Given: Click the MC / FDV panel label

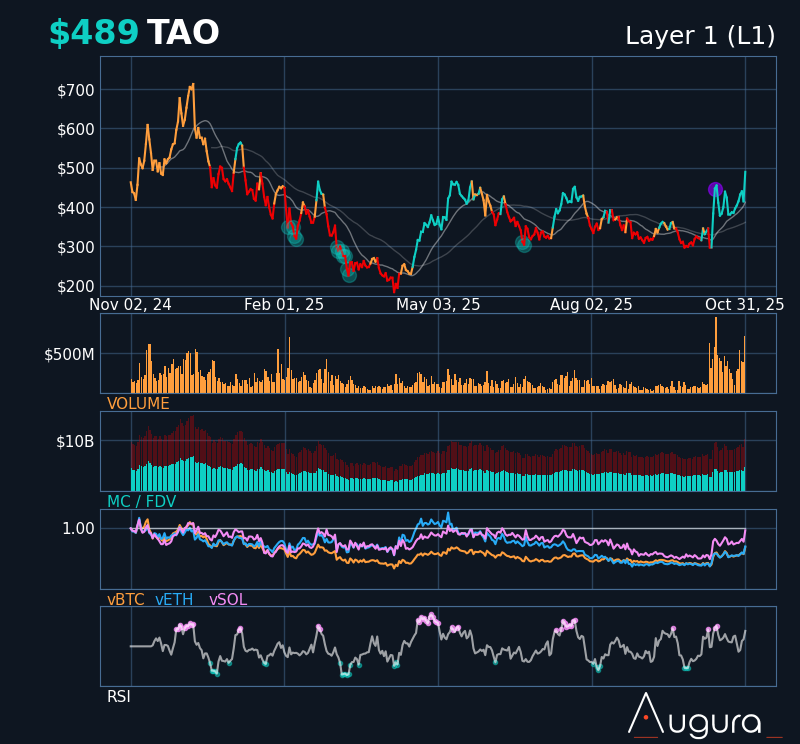Looking at the screenshot, I should 141,502.
